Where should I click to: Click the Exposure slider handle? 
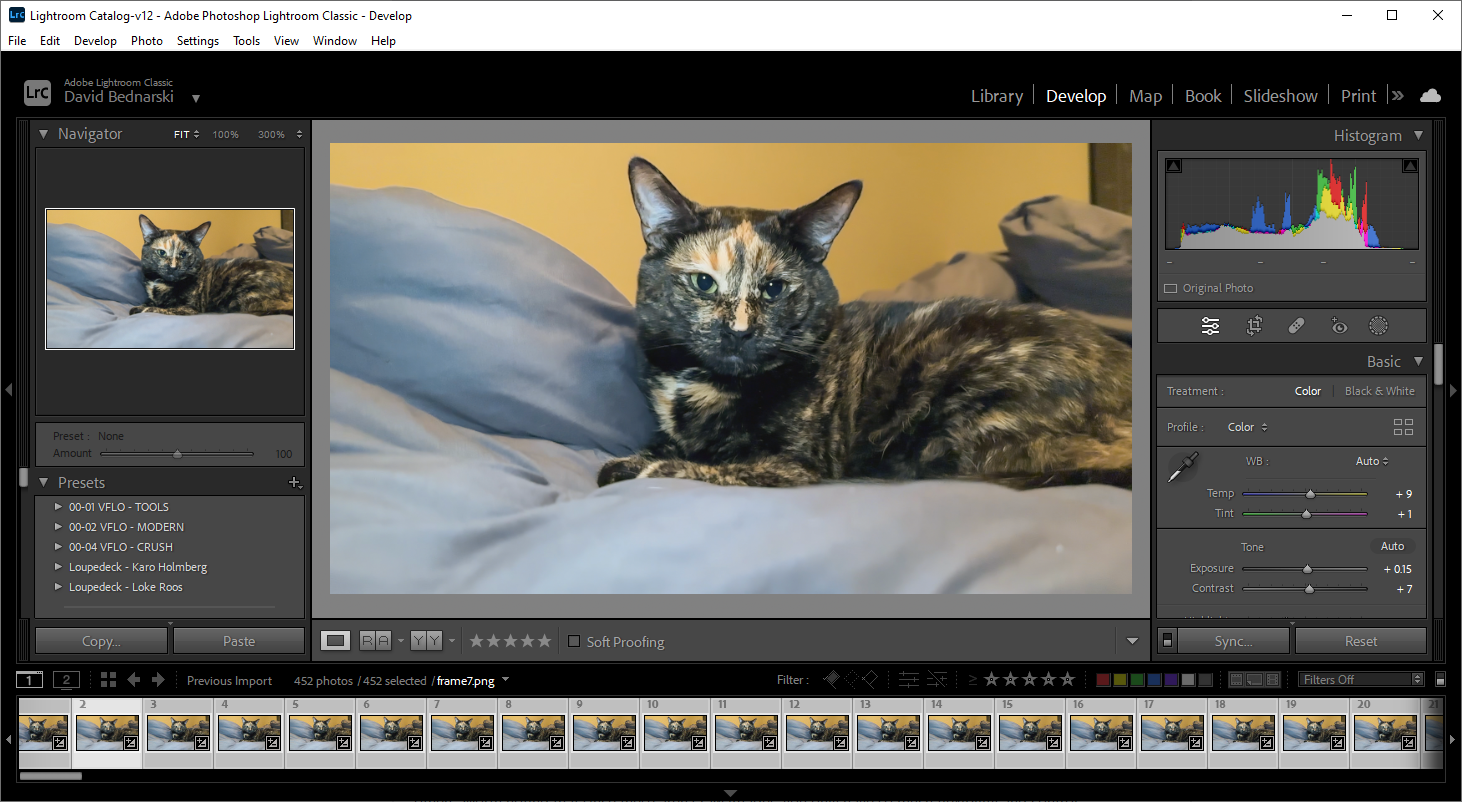[x=1307, y=569]
